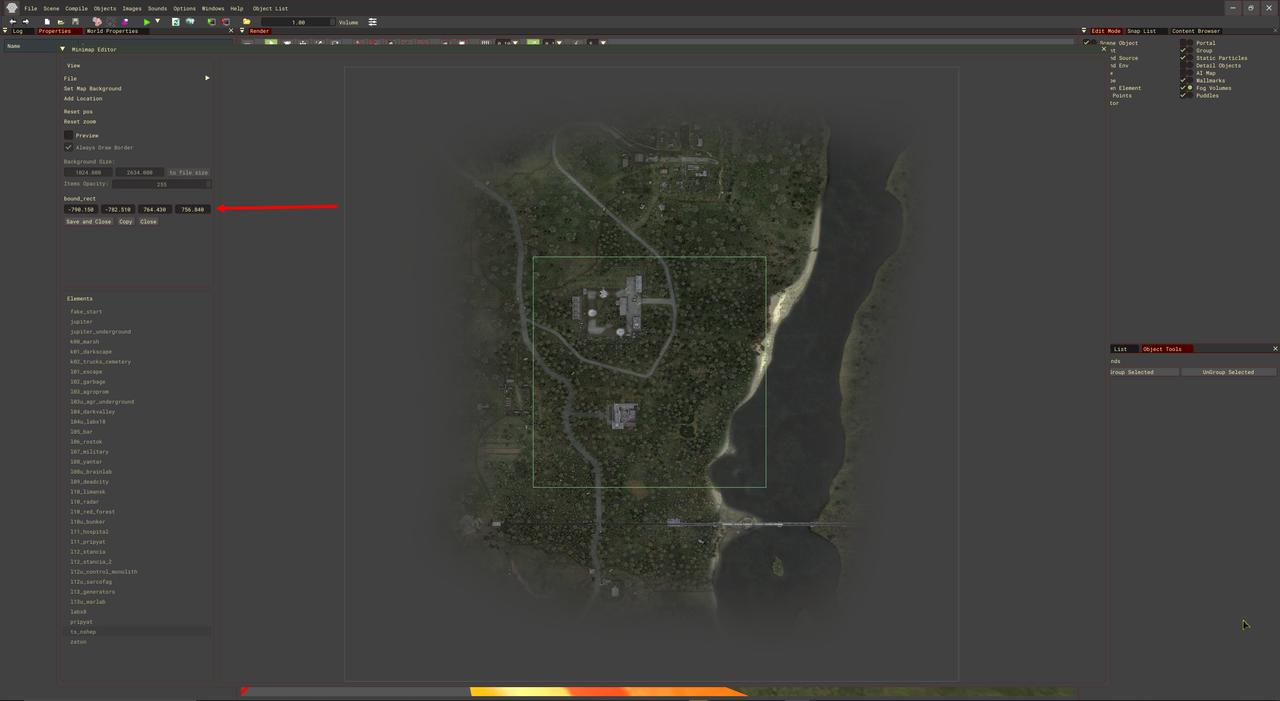This screenshot has height=701, width=1280.
Task: Click the undo back arrow icon
Action: click(x=12, y=21)
